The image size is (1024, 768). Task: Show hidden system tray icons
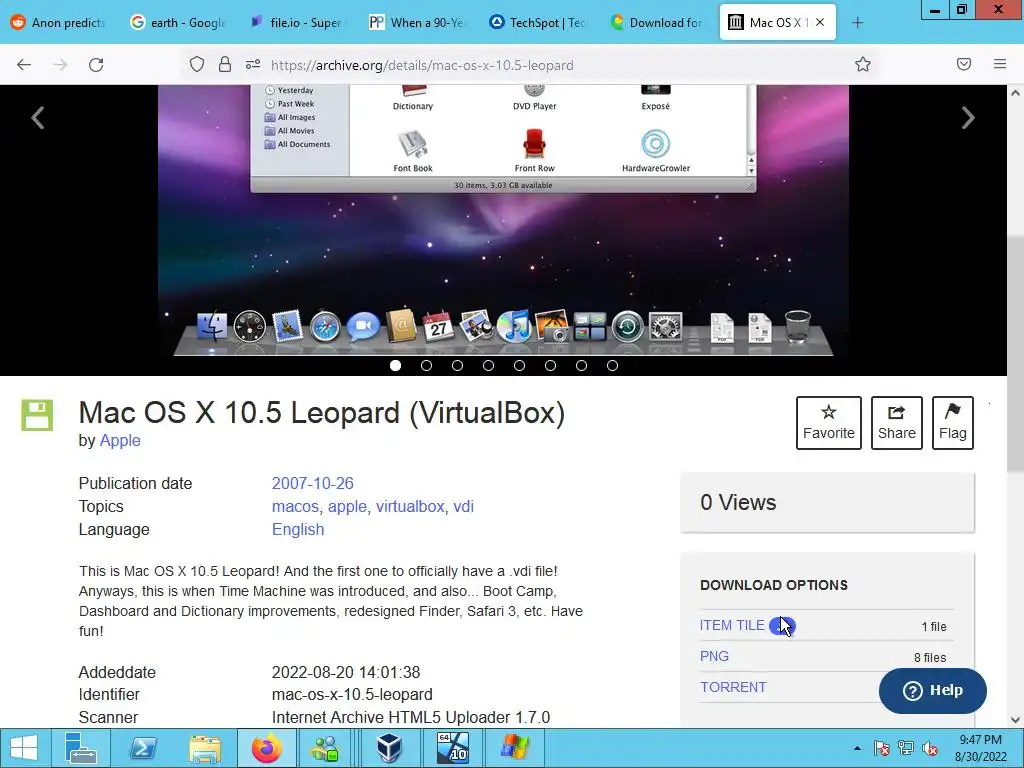pyautogui.click(x=857, y=748)
